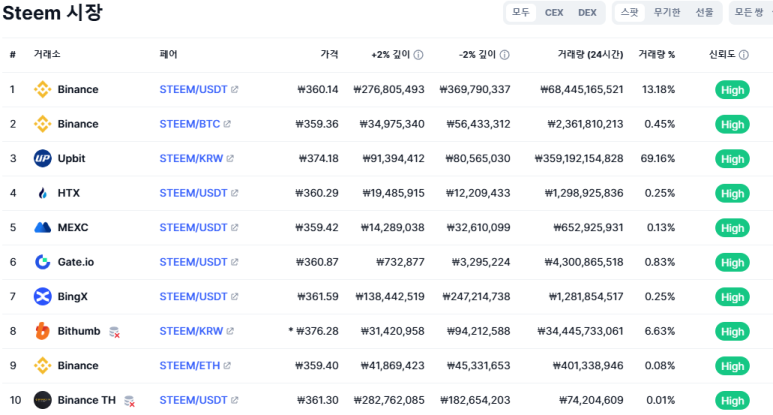Click the Binance TH logo icon
The width and height of the screenshot is (773, 415).
pos(42,400)
